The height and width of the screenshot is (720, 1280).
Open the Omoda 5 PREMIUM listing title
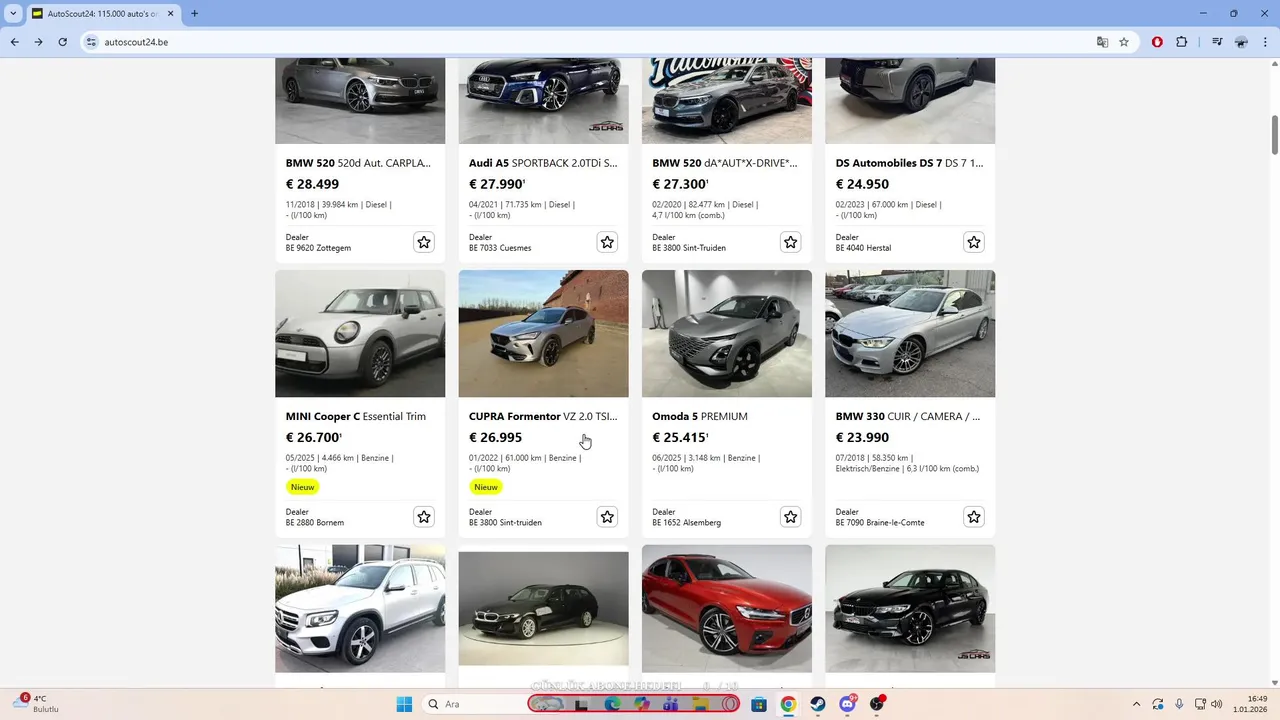pos(700,416)
